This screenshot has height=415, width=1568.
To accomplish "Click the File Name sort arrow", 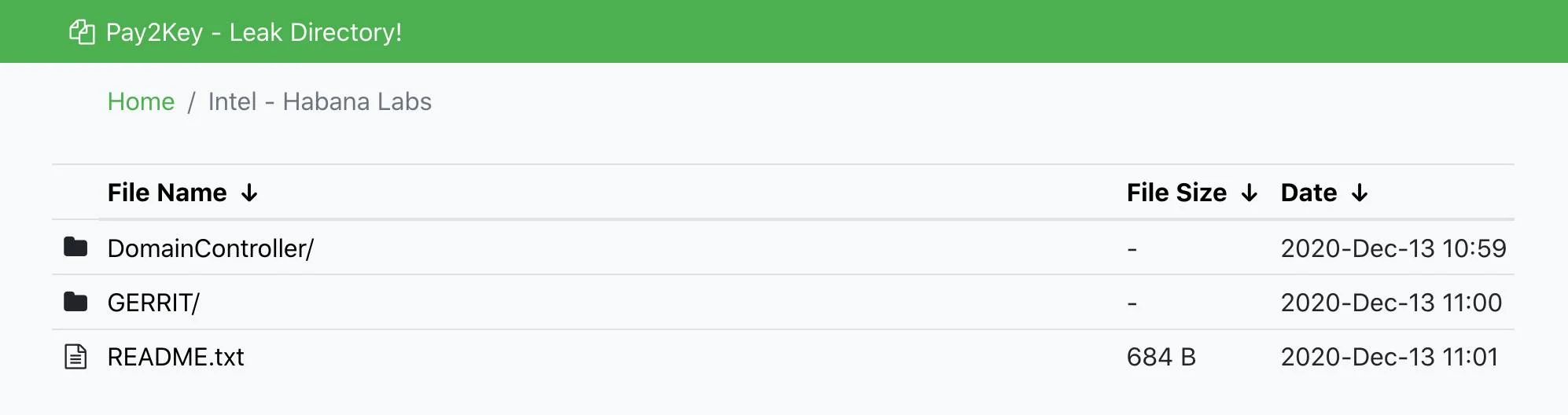I will click(x=249, y=193).
